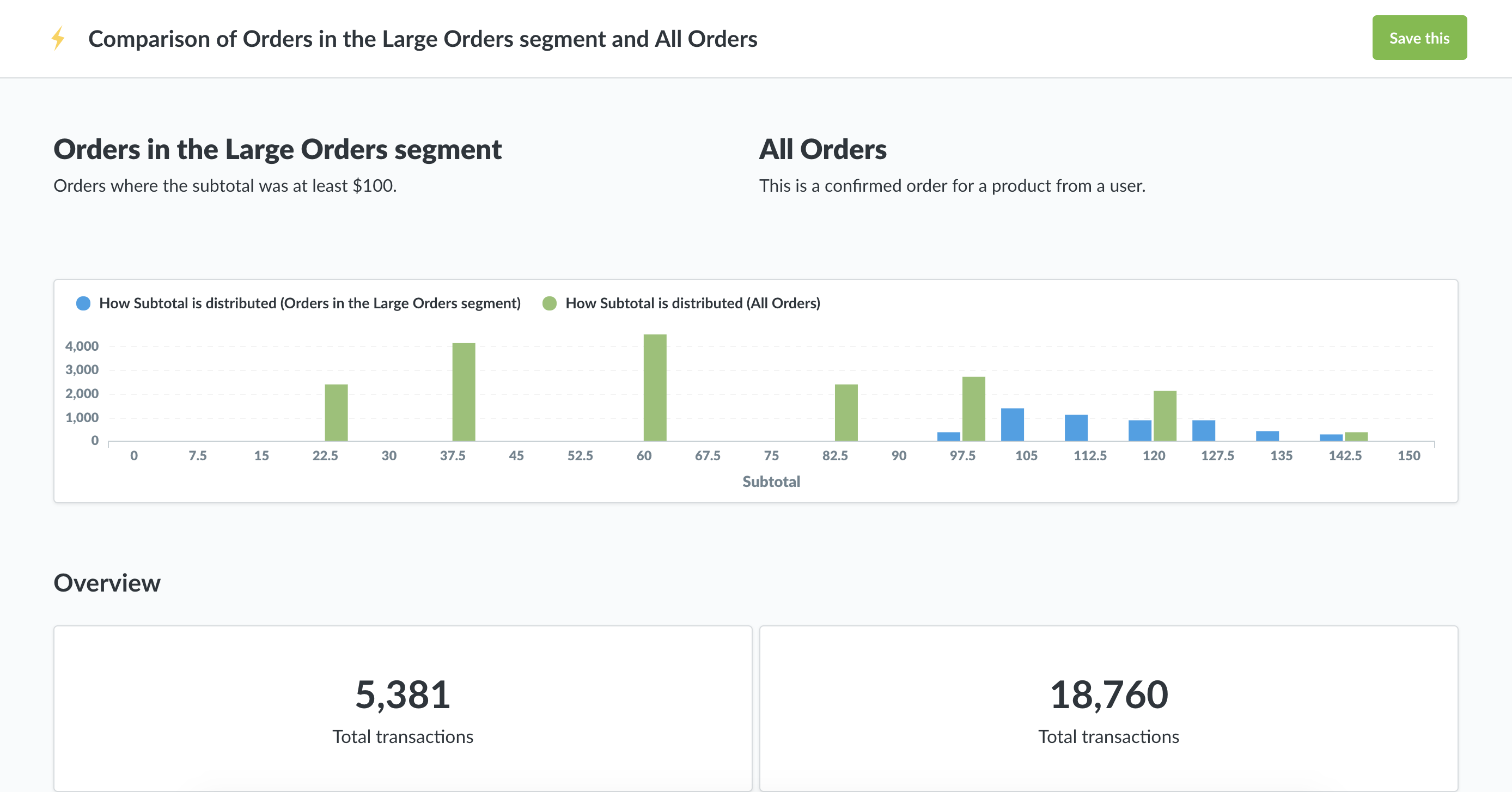The image size is (1512, 792).
Task: Click the green bar near 82.5
Action: click(846, 413)
